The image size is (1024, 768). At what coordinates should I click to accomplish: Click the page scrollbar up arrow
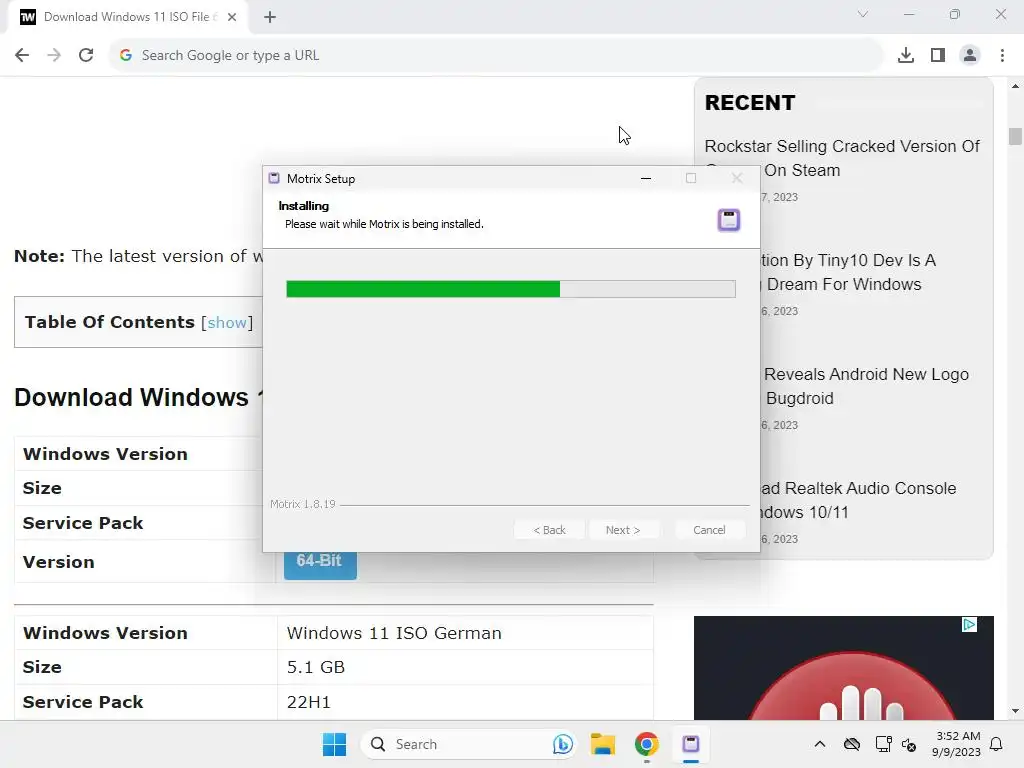click(x=1015, y=86)
